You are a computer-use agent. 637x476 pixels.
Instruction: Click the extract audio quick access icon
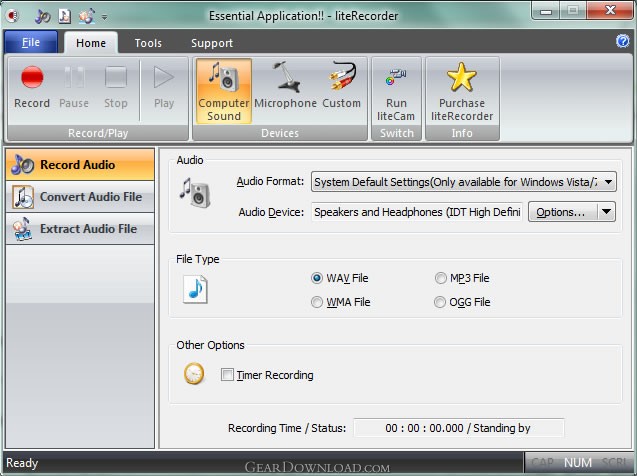(x=87, y=16)
